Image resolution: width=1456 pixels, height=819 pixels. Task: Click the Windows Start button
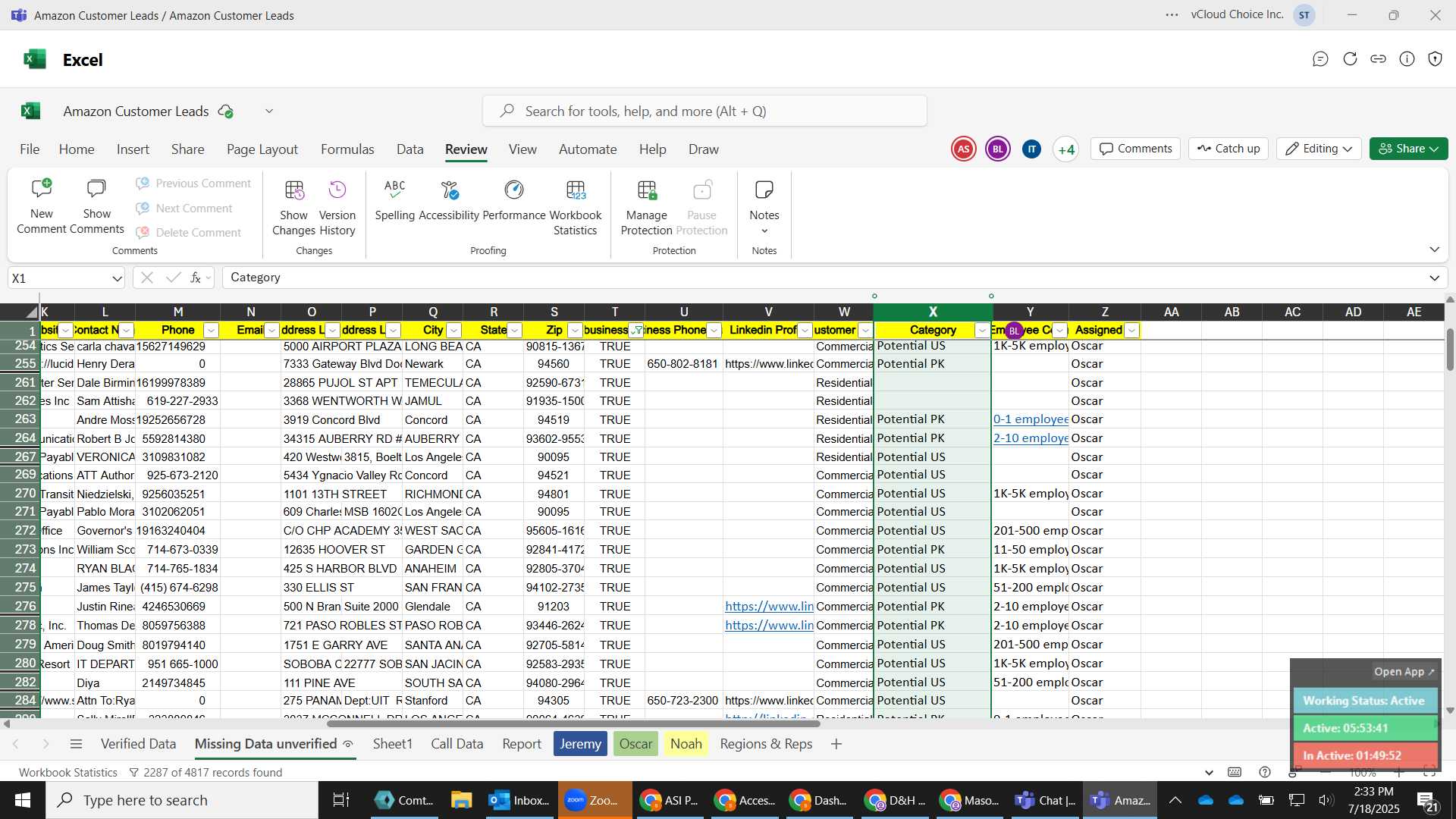point(22,800)
